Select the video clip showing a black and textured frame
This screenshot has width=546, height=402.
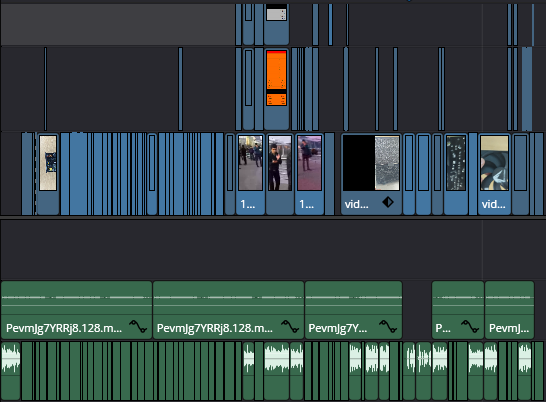click(x=371, y=174)
